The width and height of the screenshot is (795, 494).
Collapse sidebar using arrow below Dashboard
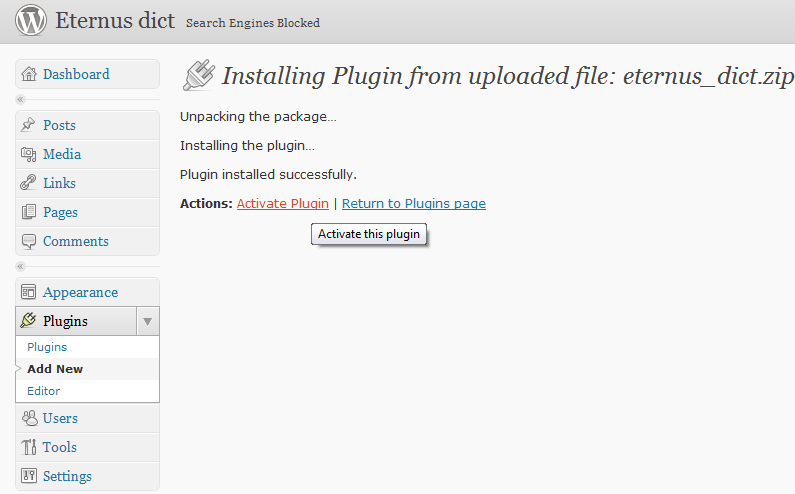pos(20,99)
